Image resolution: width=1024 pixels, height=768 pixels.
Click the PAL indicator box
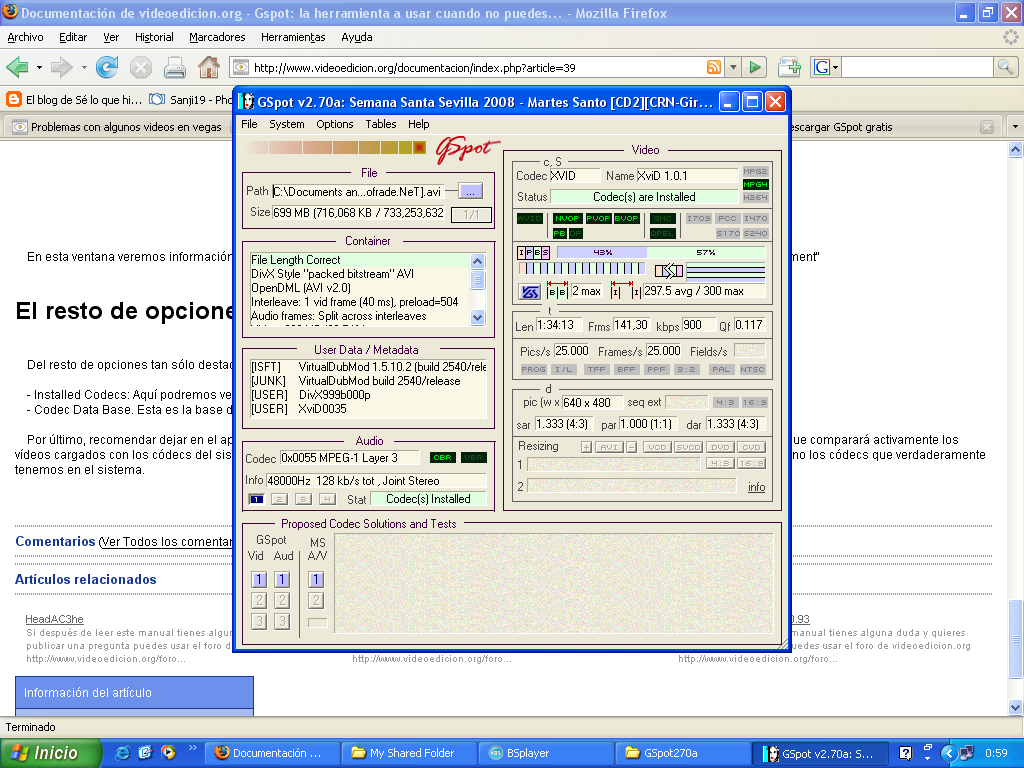click(721, 369)
